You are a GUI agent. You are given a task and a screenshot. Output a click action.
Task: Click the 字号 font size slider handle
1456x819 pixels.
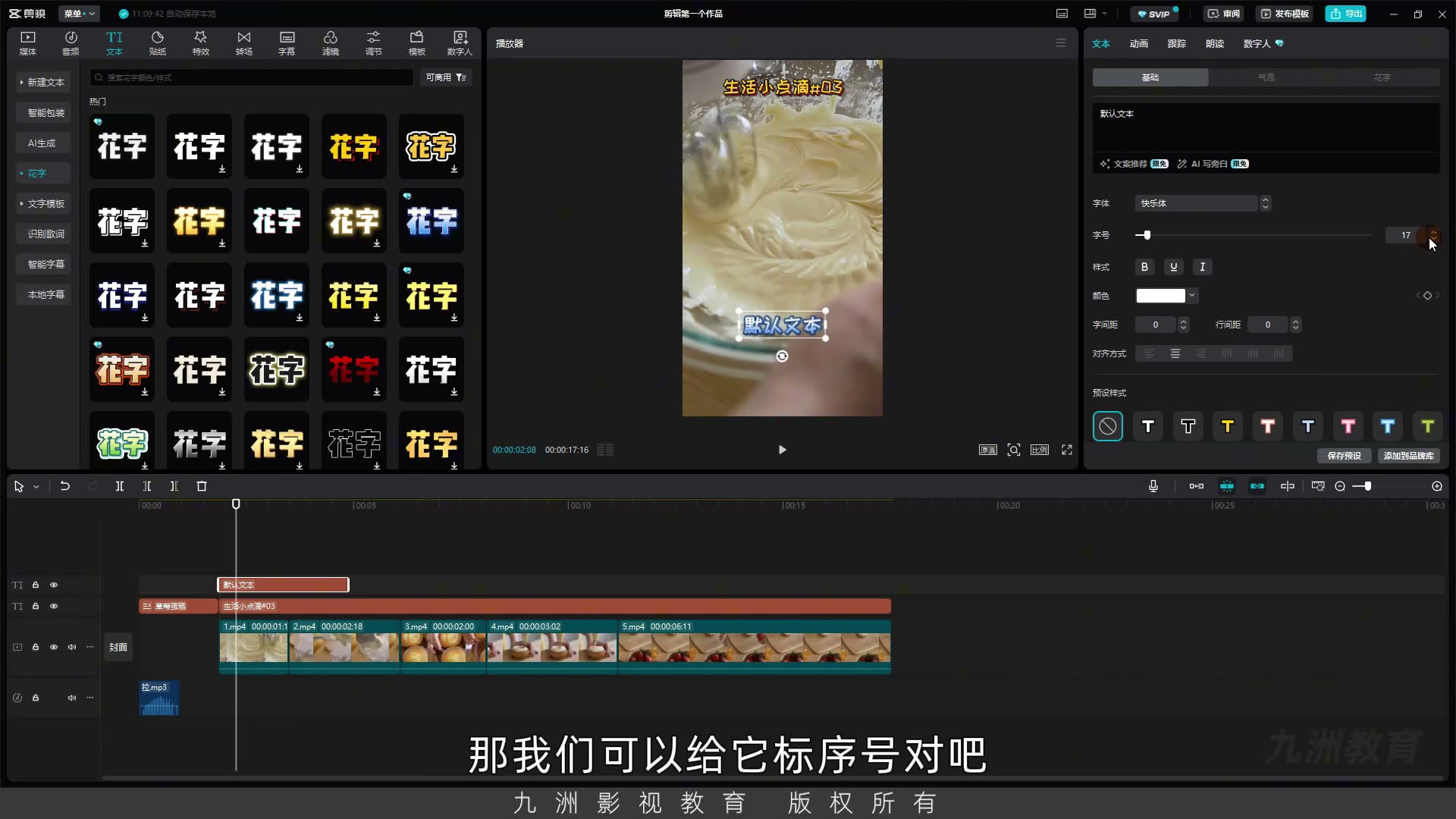(1147, 235)
